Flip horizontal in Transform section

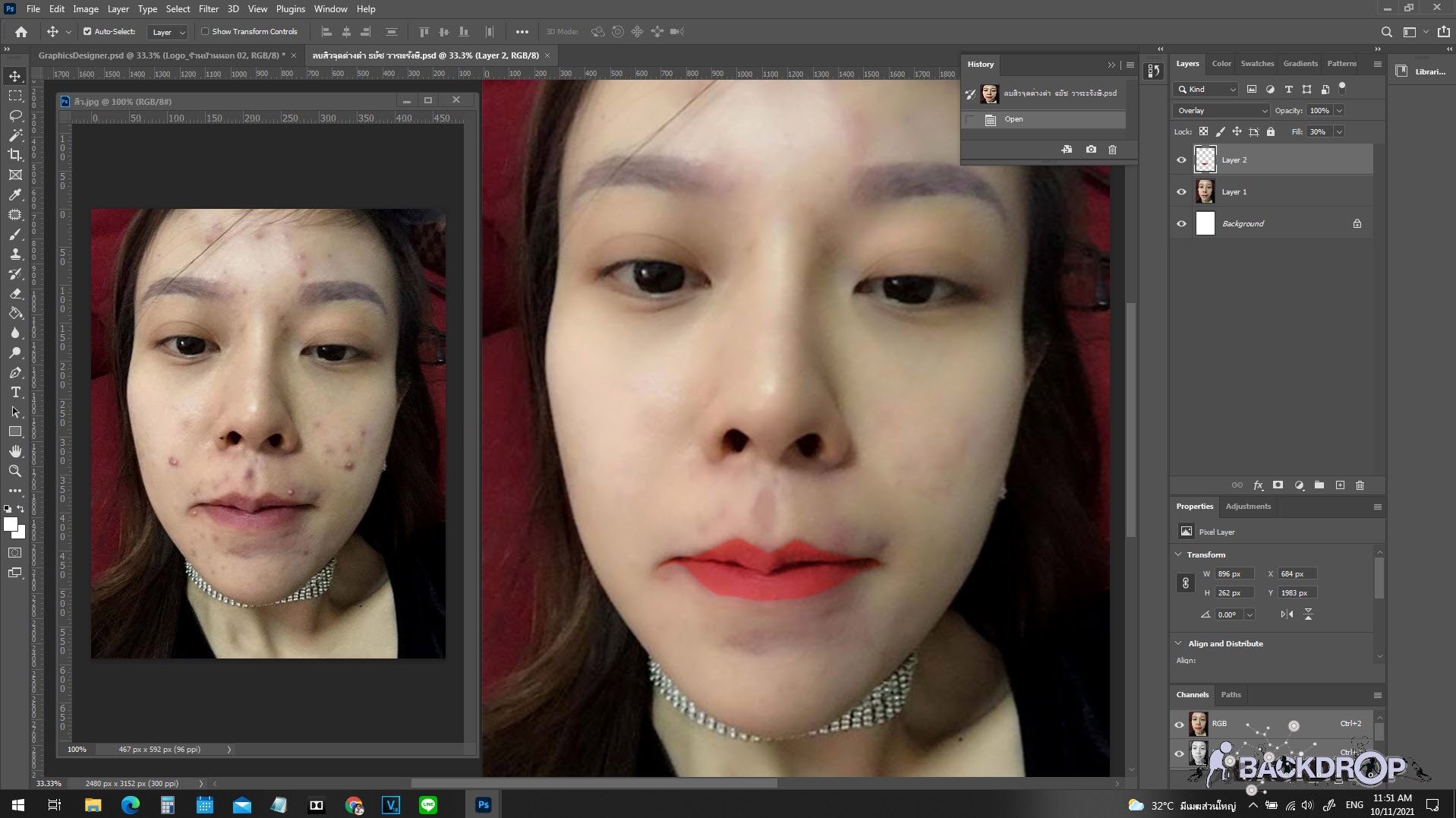click(1287, 614)
